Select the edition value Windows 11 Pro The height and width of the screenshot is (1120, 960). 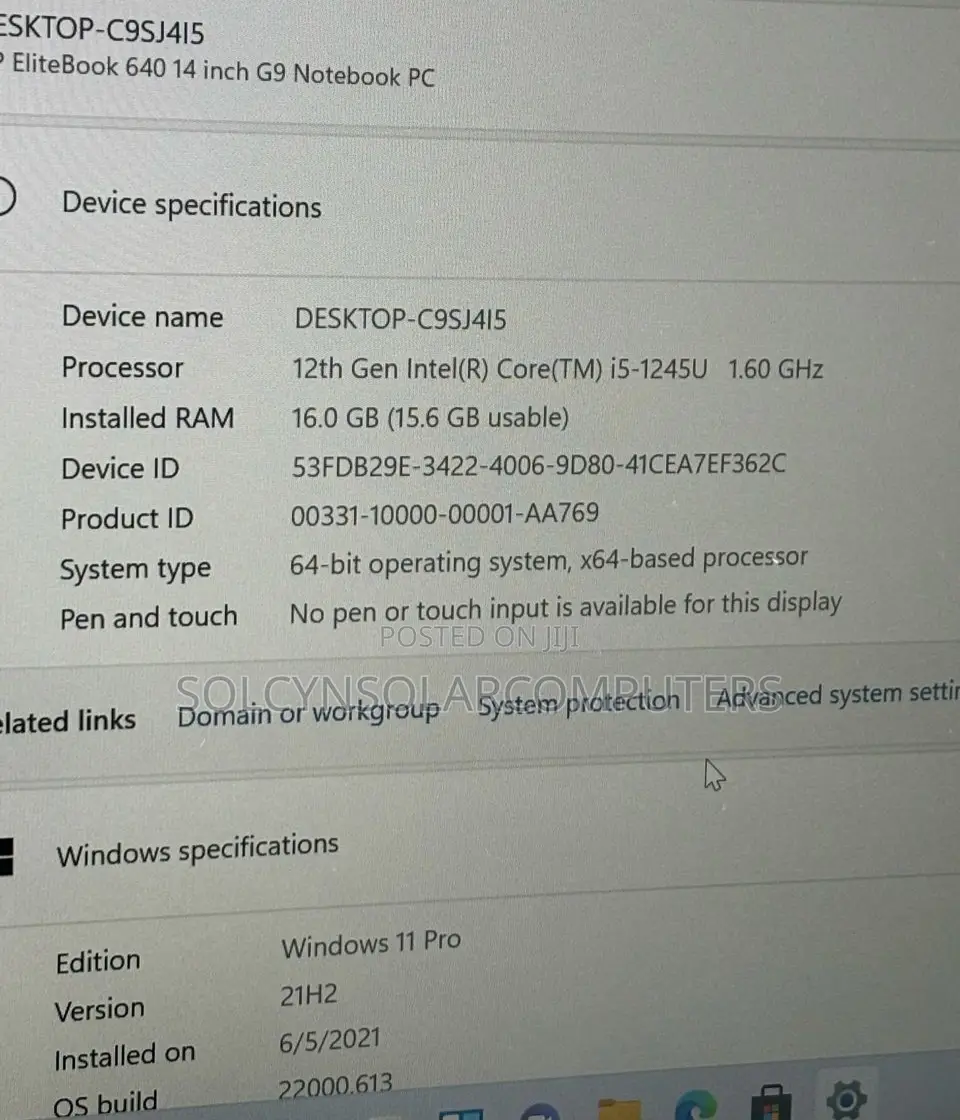tap(371, 944)
